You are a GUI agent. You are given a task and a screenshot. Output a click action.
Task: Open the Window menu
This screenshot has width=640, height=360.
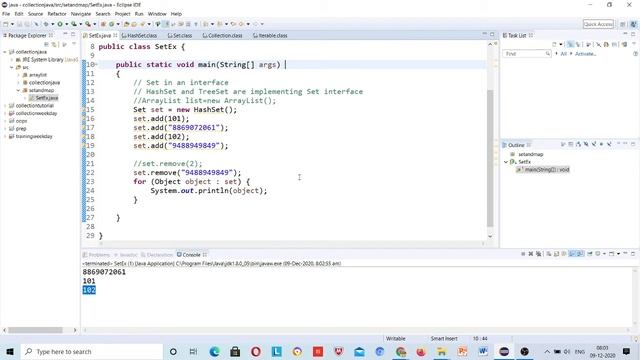coord(157,14)
